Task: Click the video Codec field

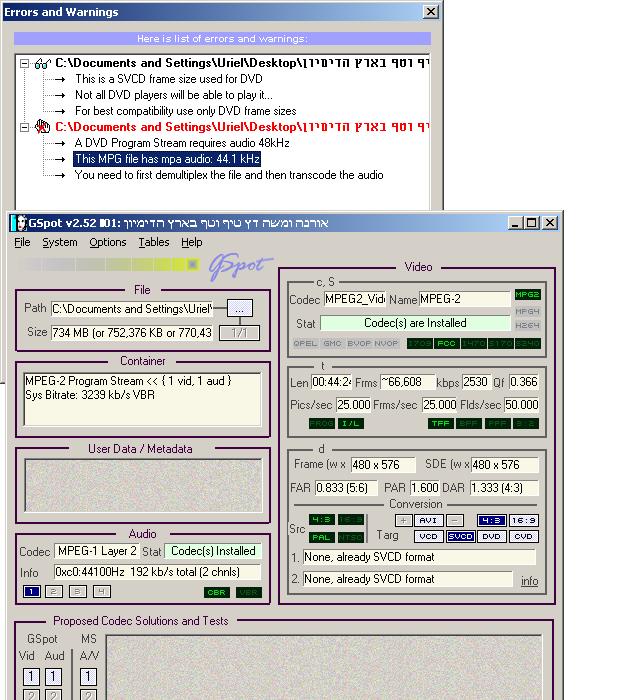Action: pos(355,299)
